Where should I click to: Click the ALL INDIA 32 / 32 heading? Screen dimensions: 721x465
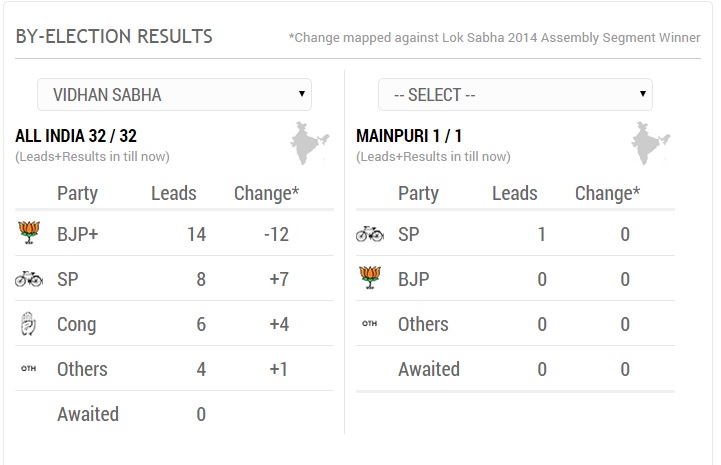76,136
